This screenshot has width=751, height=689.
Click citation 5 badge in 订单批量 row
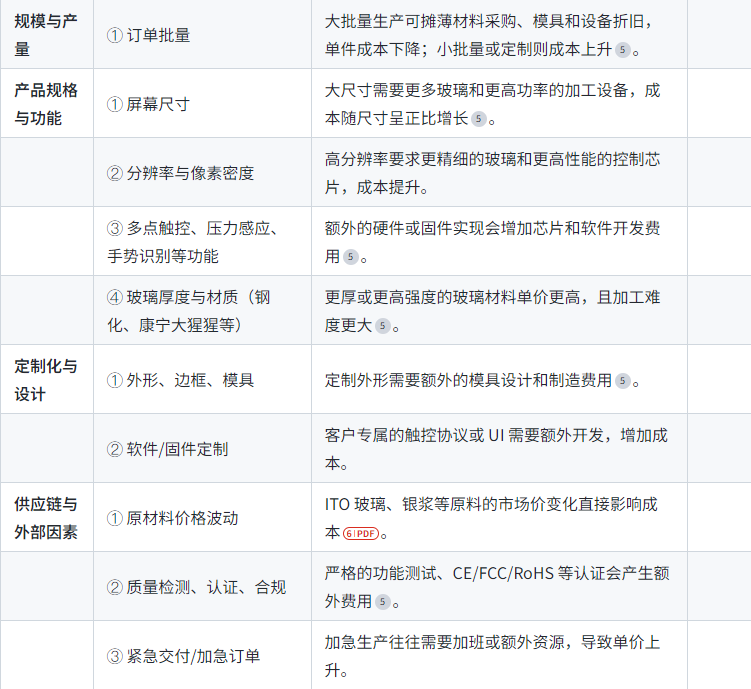623,49
